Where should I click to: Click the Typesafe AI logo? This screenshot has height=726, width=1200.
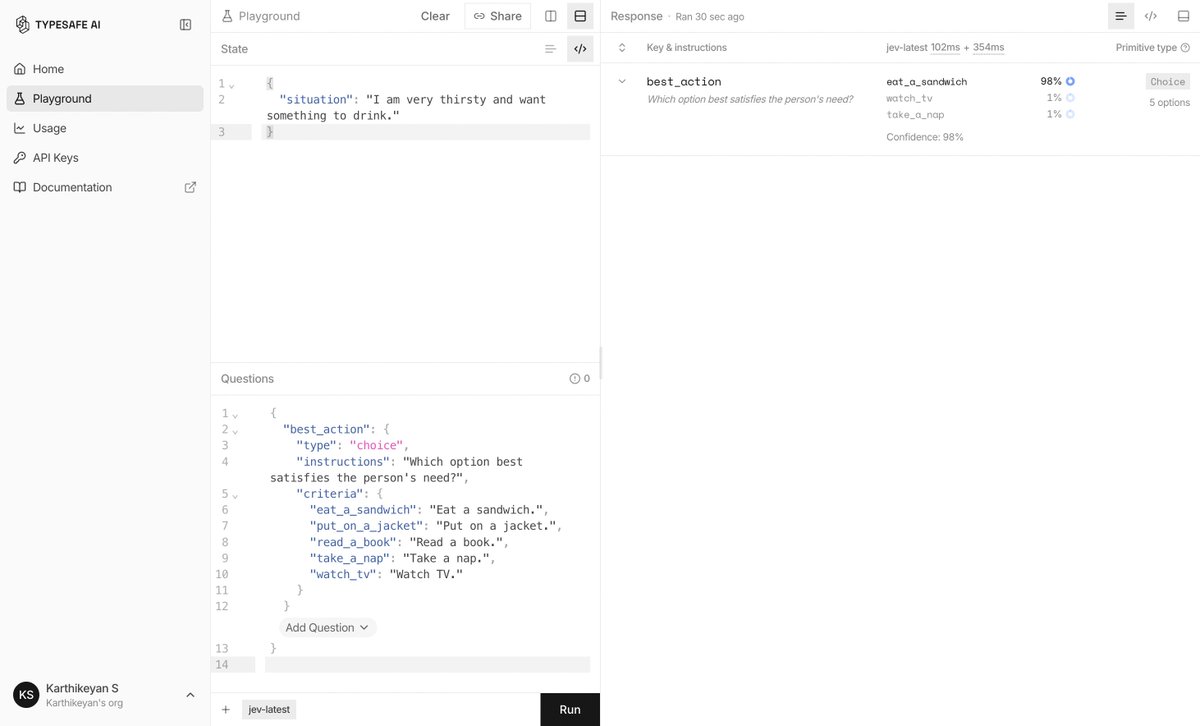(x=58, y=24)
